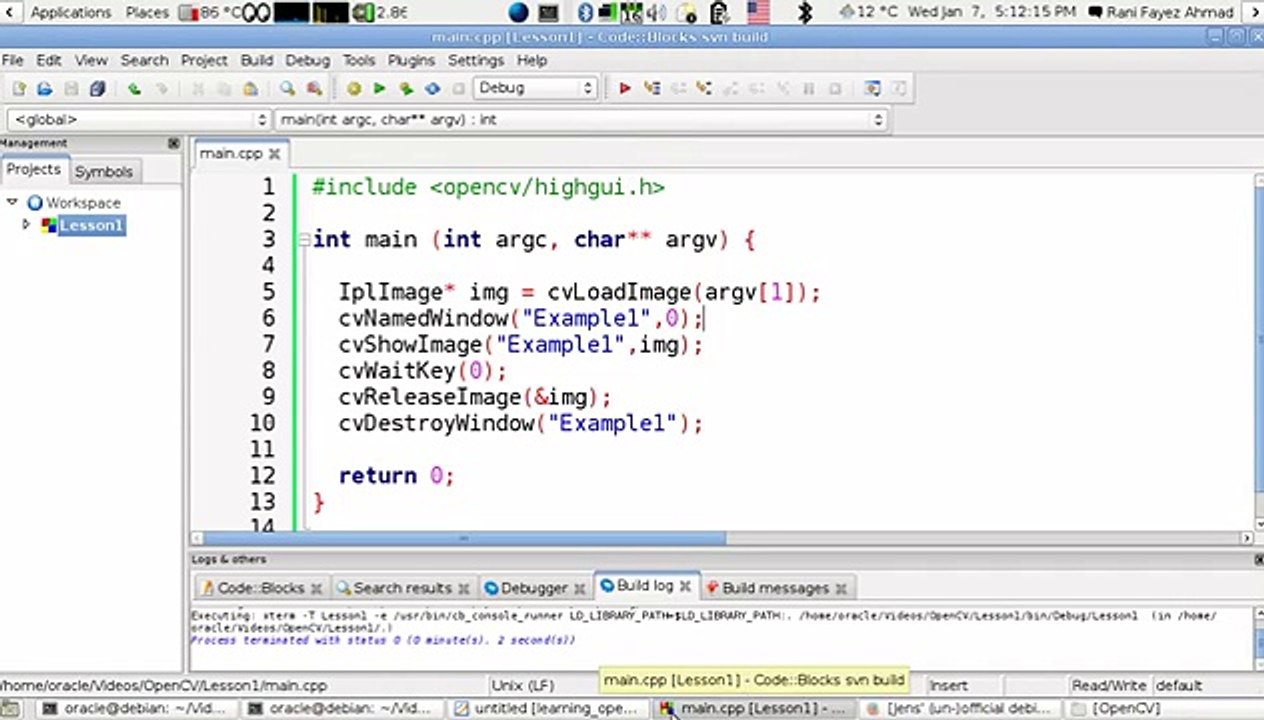1264x720 pixels.
Task: Click the Paste toolbar icon
Action: click(250, 88)
